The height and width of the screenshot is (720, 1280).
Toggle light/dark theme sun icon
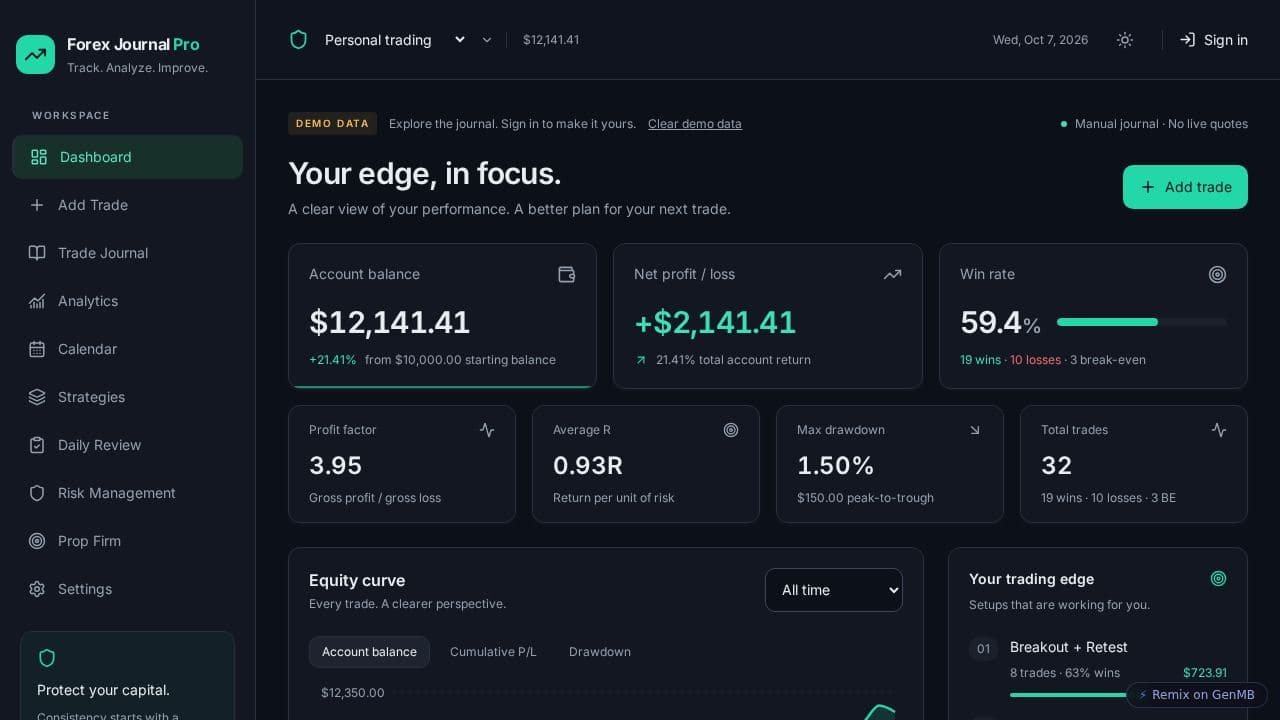1125,40
